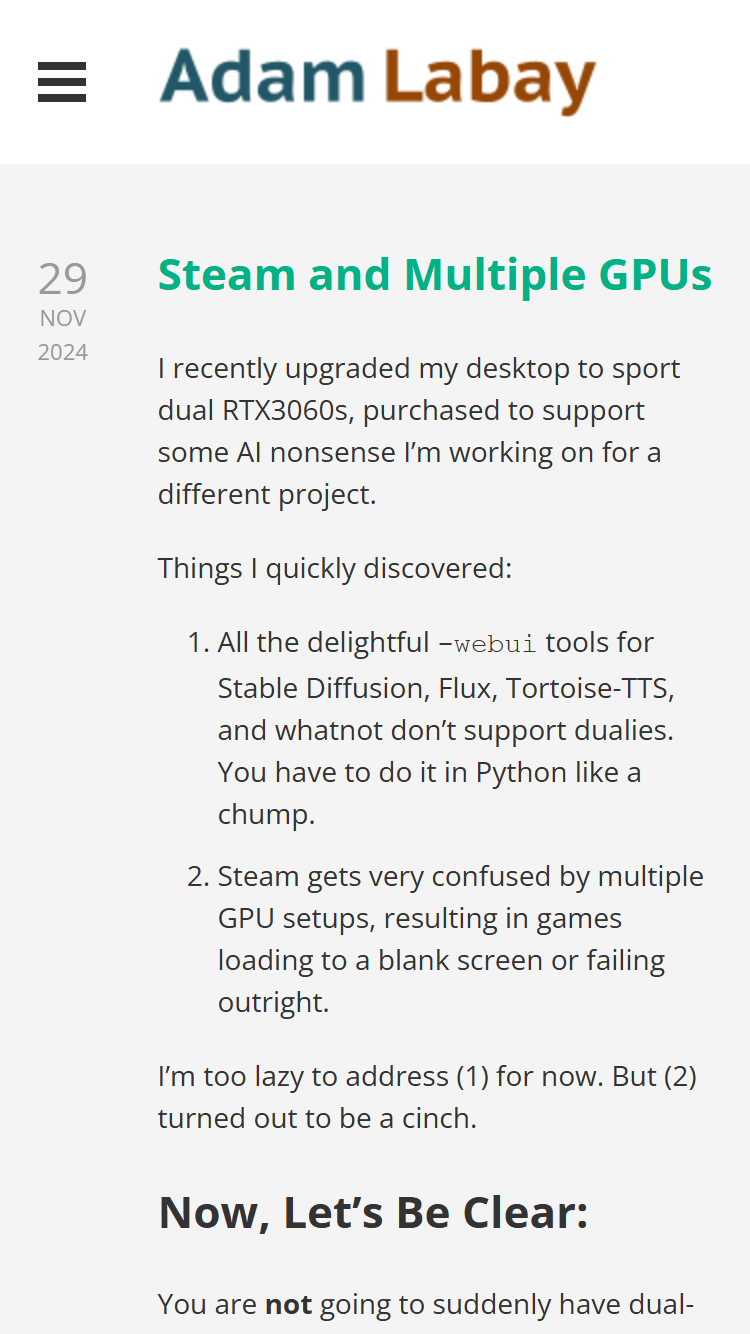Screen dimensions: 750x1334
Task: Click the text loading to a blank screen
Action: (381, 960)
